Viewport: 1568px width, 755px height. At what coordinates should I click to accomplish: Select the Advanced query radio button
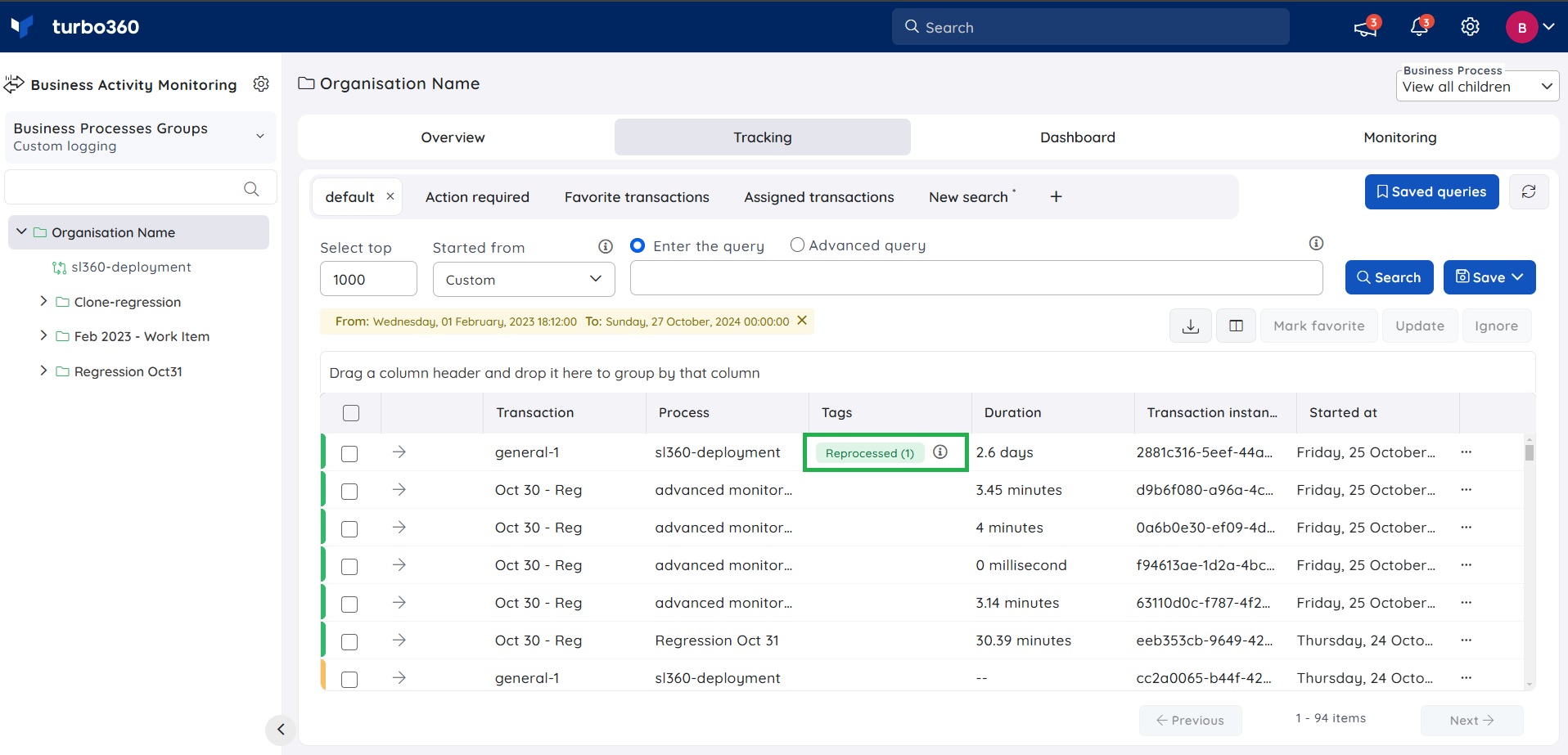coord(797,245)
